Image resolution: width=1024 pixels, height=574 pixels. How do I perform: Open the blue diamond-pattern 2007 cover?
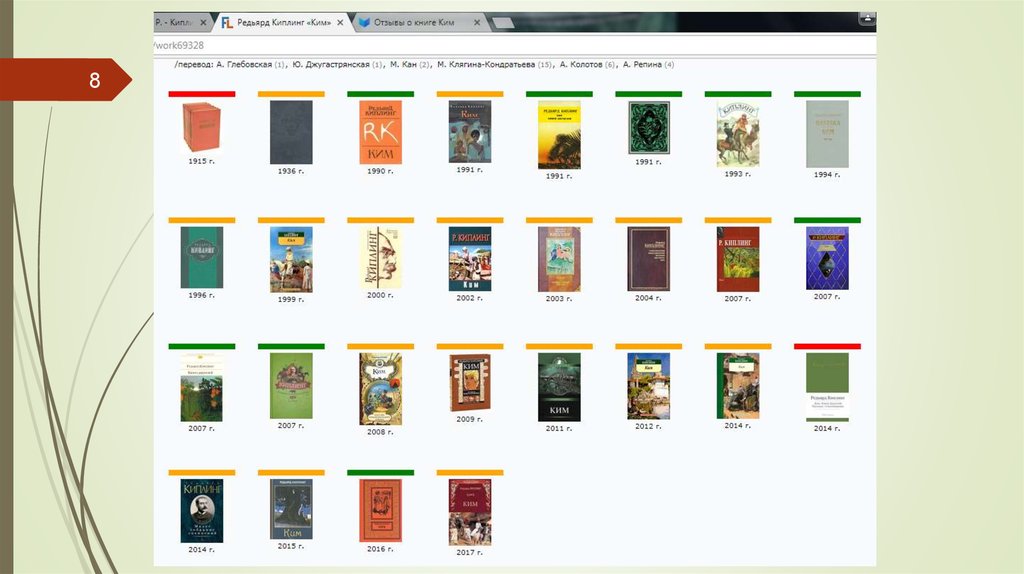827,258
